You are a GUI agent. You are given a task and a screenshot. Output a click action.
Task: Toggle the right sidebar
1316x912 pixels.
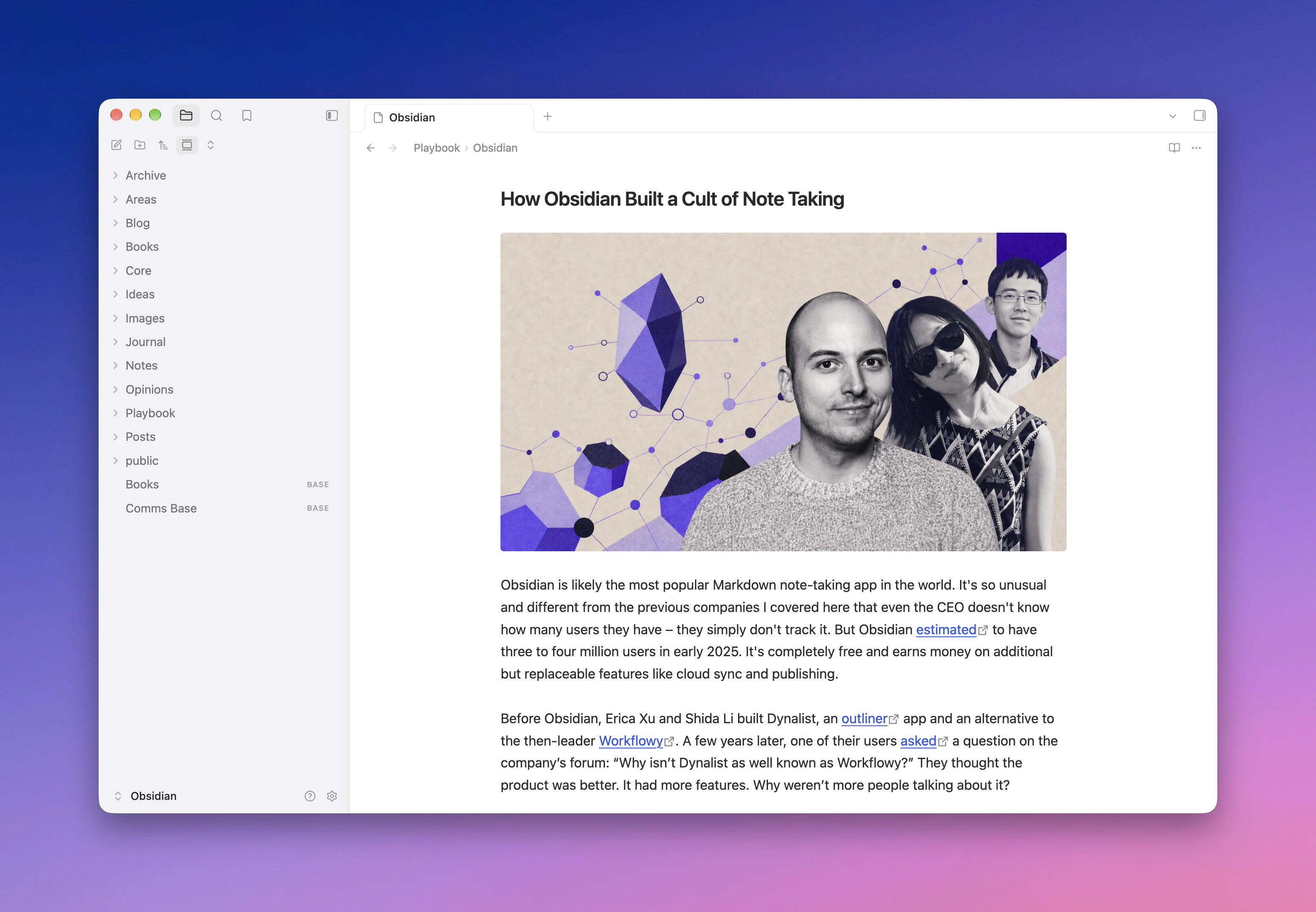(1199, 116)
